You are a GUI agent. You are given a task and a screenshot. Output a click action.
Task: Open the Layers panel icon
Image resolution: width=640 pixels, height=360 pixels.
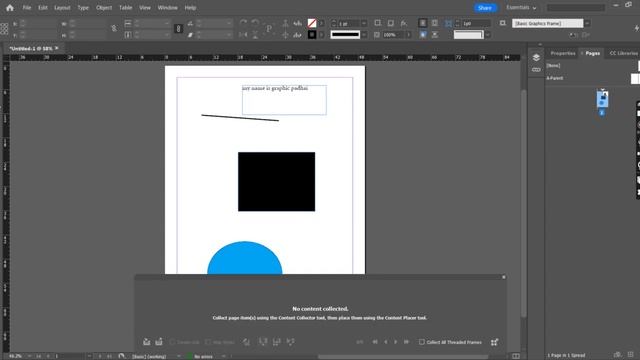pos(536,58)
